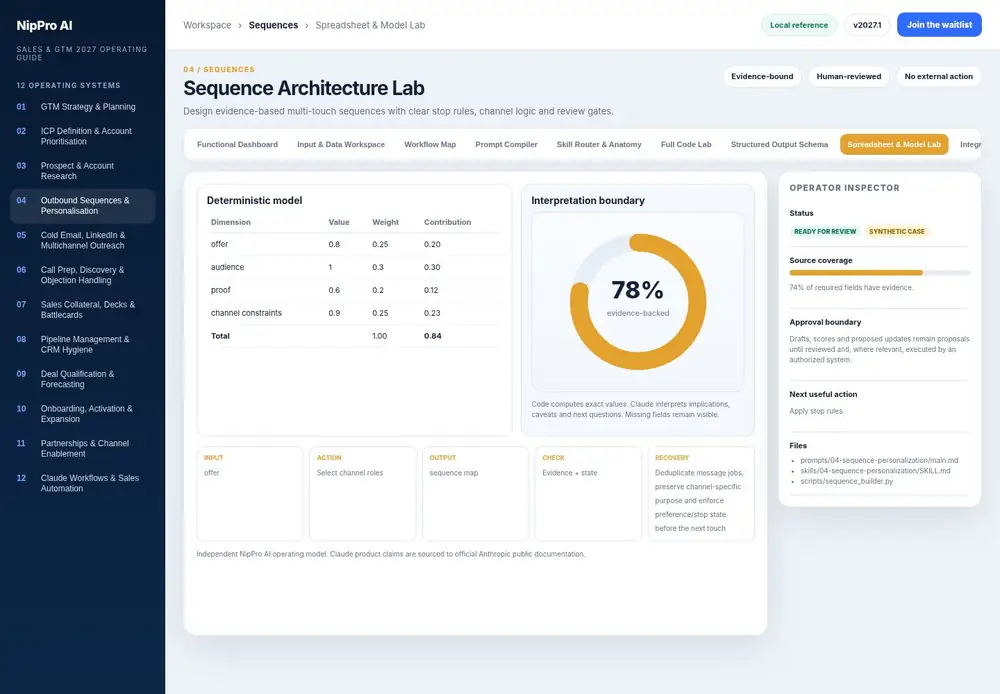This screenshot has width=1000, height=694.
Task: Open scripts/sequence_builder.py file
Action: tap(846, 482)
